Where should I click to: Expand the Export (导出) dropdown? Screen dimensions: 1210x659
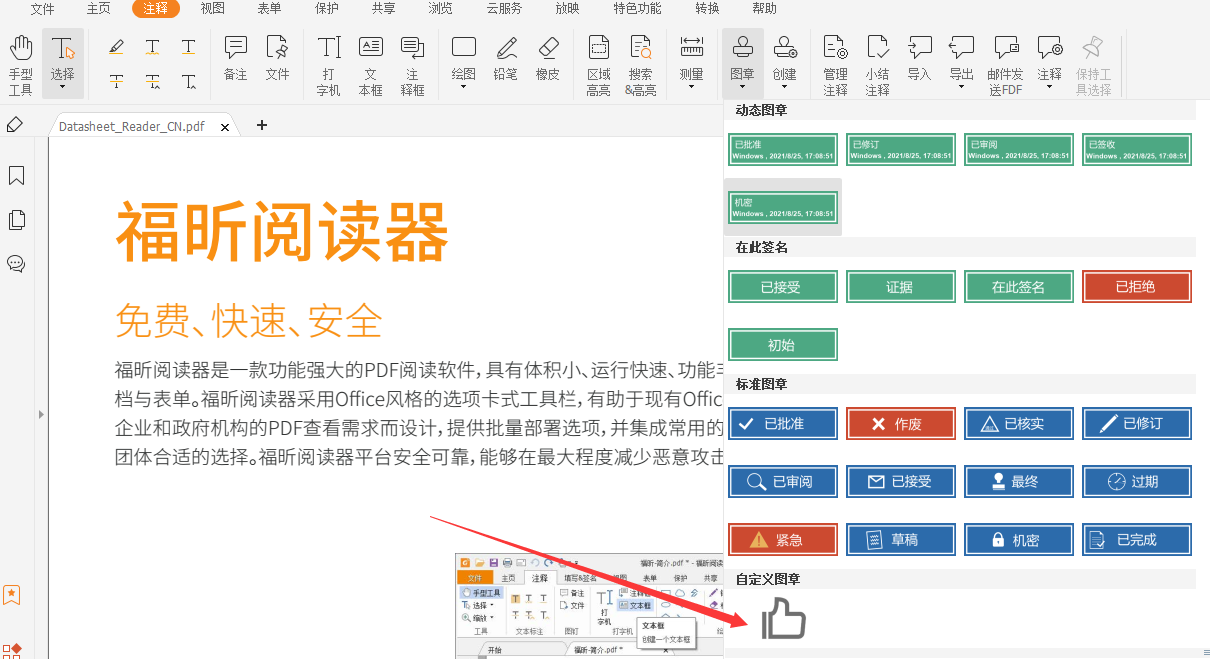961,64
